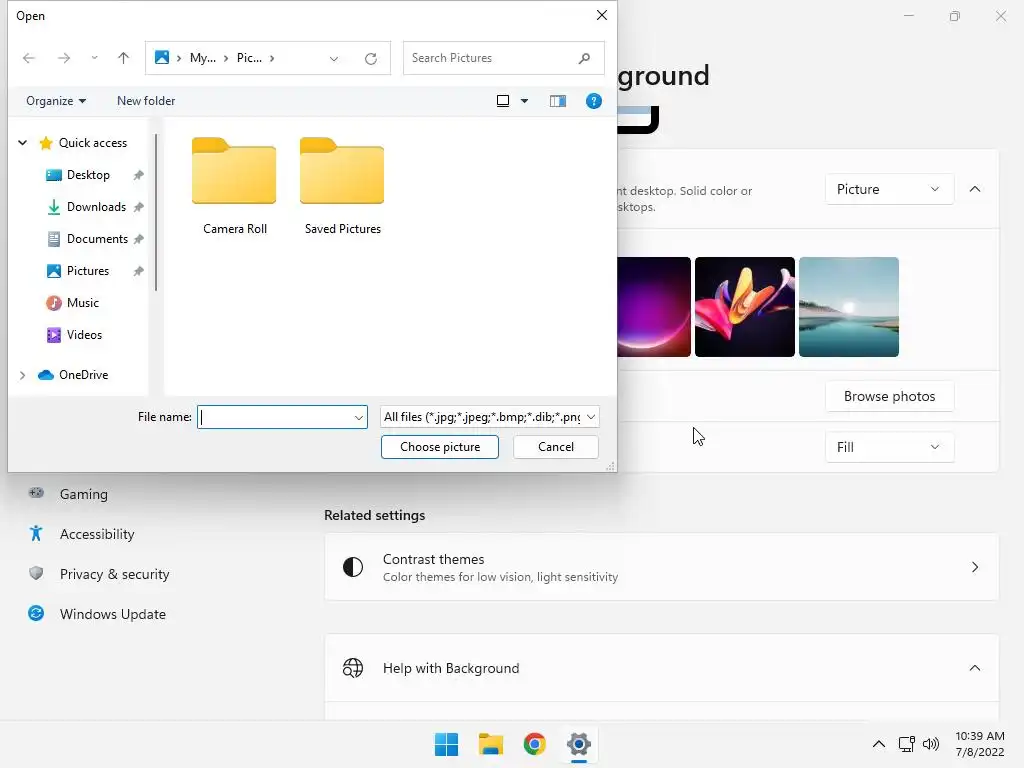The width and height of the screenshot is (1024, 768).
Task: Collapse the Quick access tree
Action: click(22, 142)
